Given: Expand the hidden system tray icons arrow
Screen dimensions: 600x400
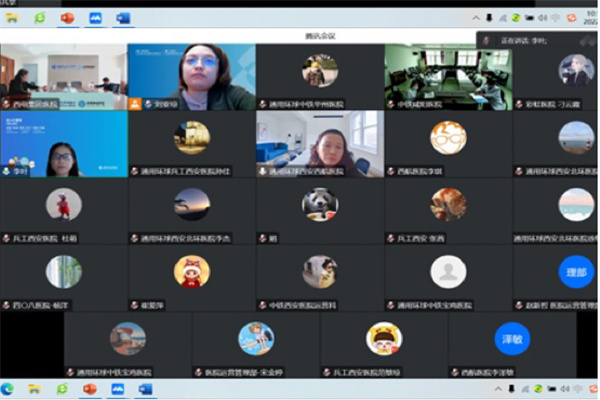Looking at the screenshot, I should pyautogui.click(x=476, y=18).
